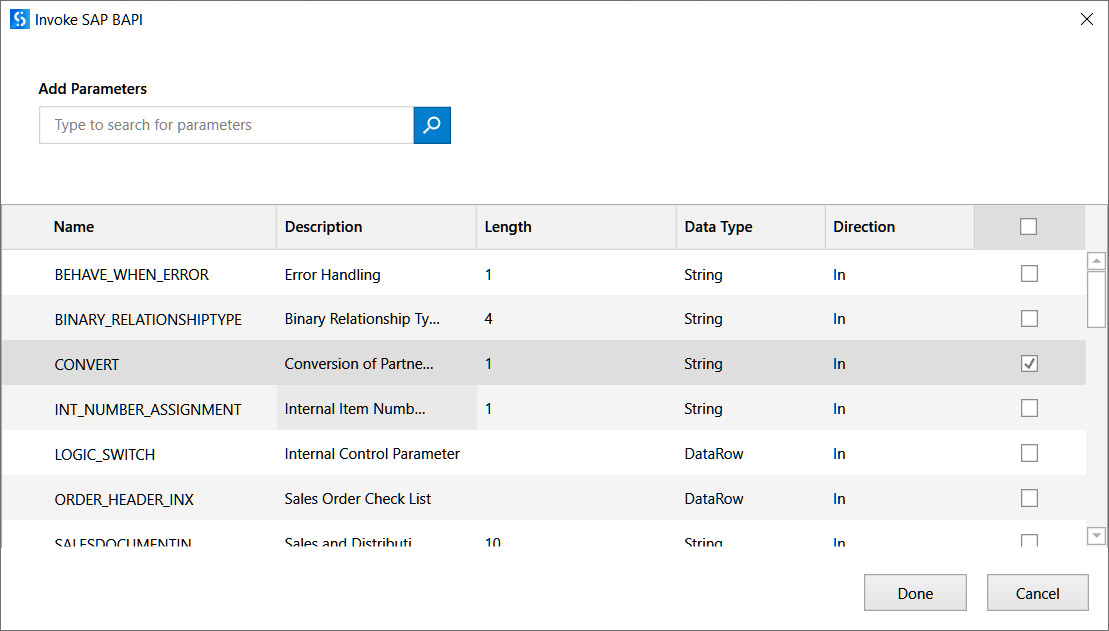Uncheck the CONVERT parameter checkbox
The height and width of the screenshot is (631, 1109).
[x=1029, y=364]
